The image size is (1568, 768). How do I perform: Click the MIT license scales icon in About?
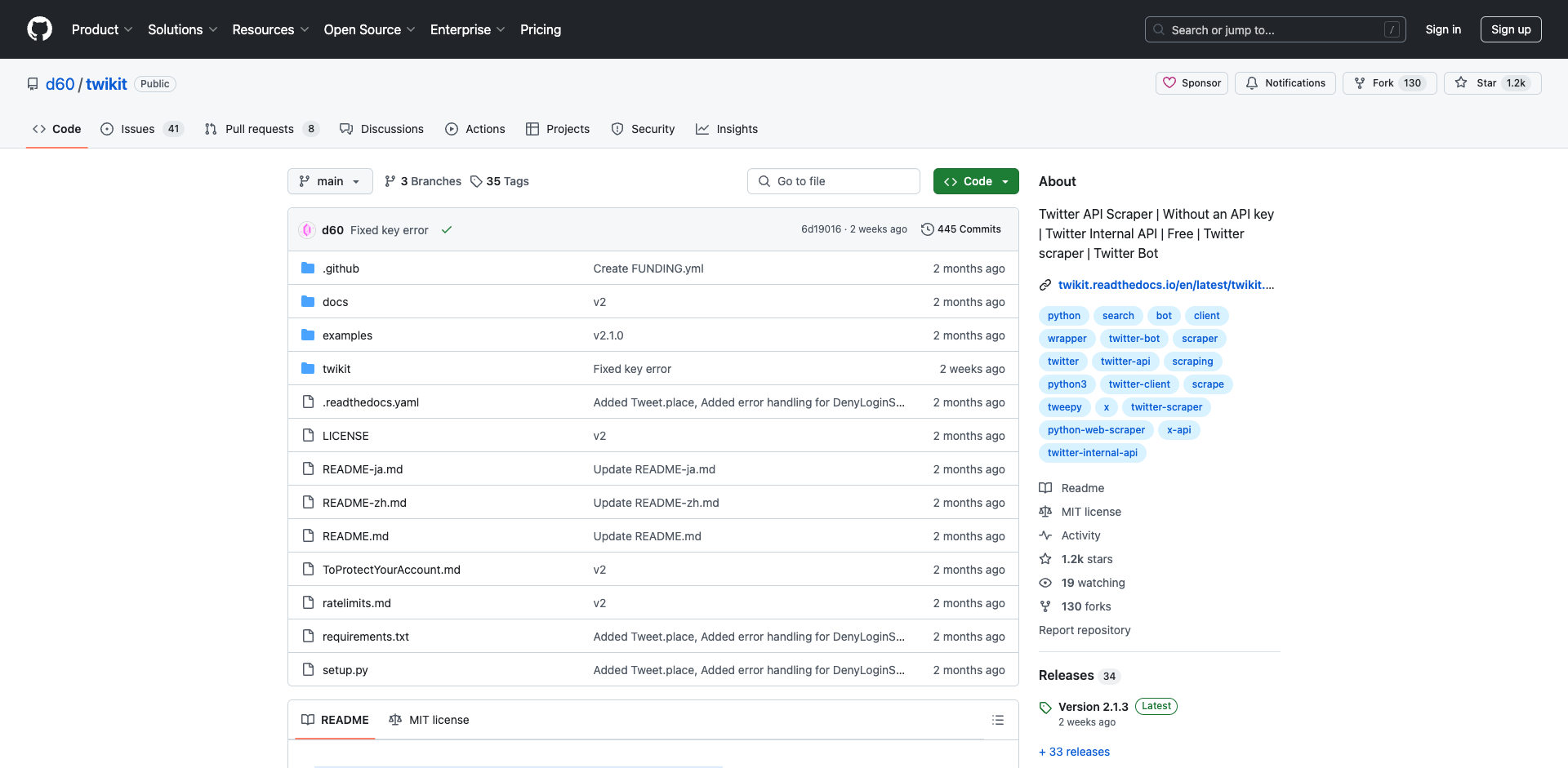1045,512
